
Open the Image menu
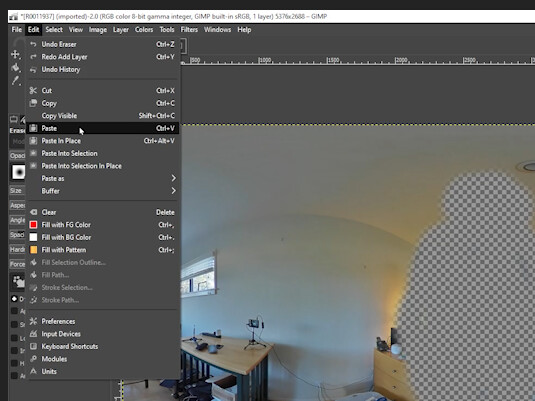click(98, 30)
